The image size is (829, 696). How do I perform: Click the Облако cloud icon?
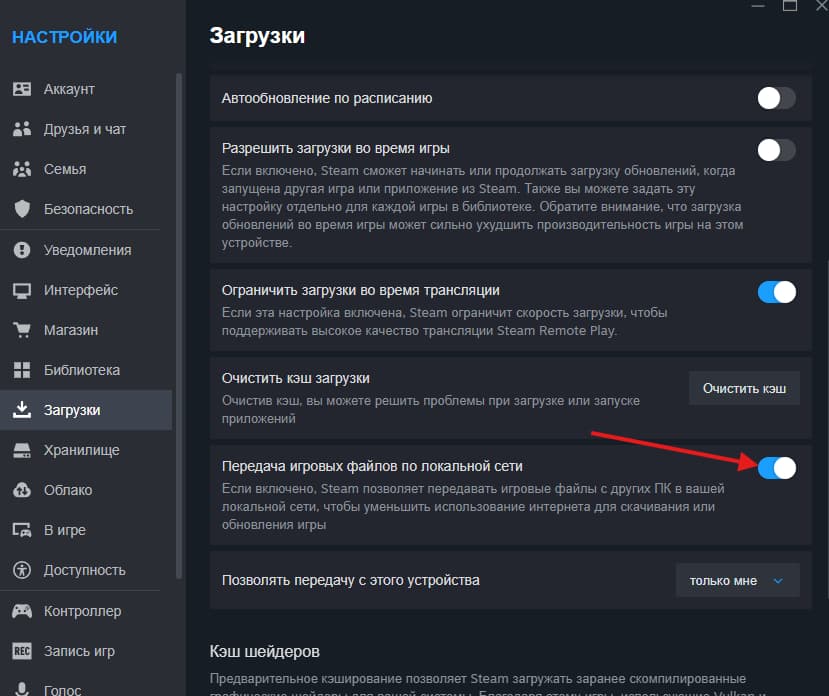(22, 490)
